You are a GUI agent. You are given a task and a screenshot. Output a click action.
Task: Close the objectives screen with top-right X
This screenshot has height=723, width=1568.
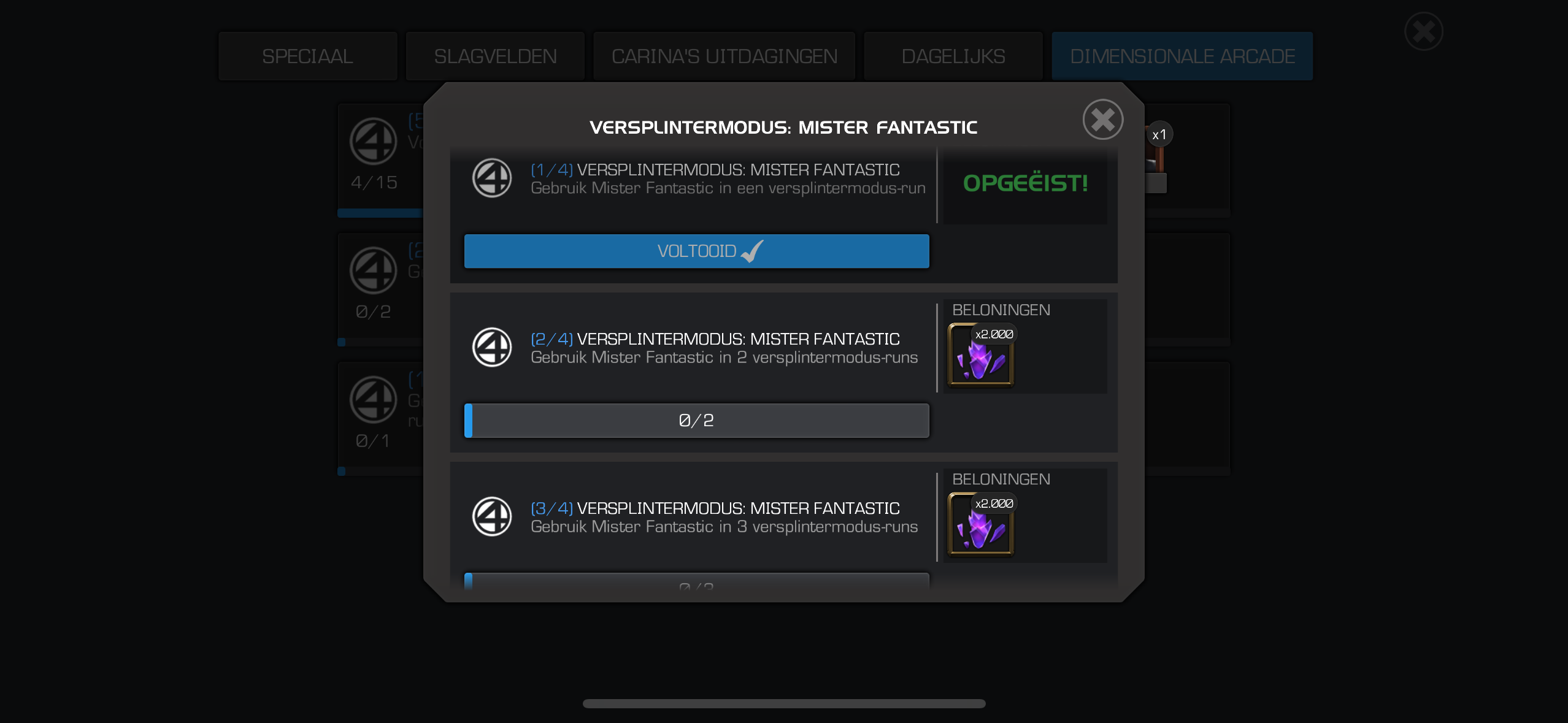pos(1423,31)
